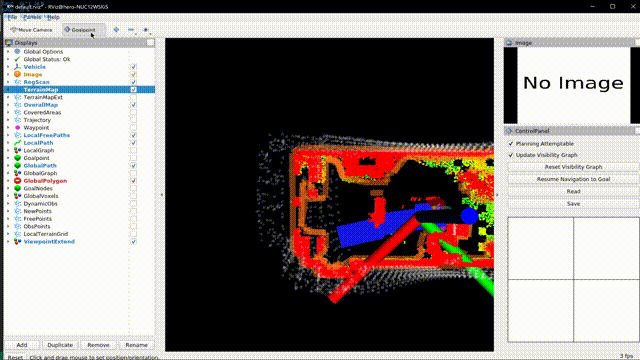The height and width of the screenshot is (360, 640).
Task: Expand the LocalPath display properties
Action: (8, 143)
